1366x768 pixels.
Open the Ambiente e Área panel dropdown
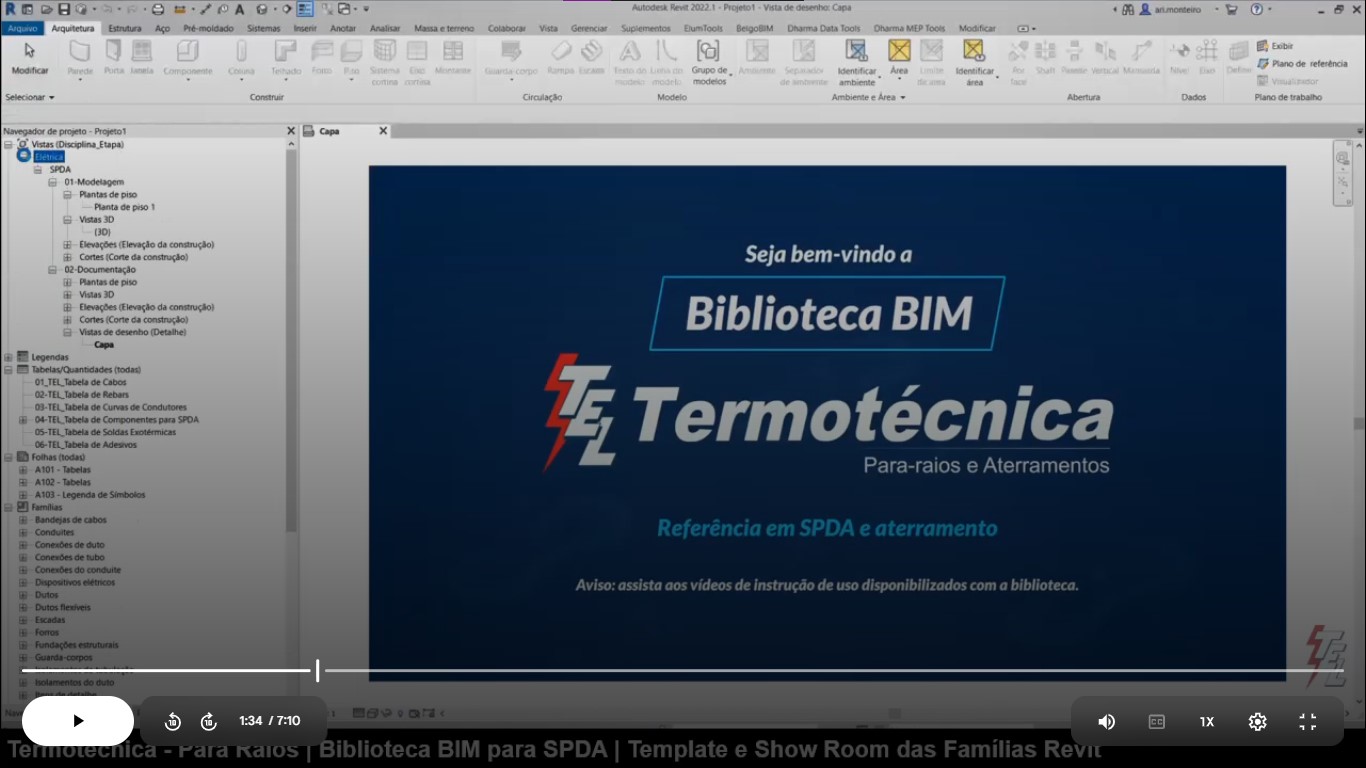868,97
